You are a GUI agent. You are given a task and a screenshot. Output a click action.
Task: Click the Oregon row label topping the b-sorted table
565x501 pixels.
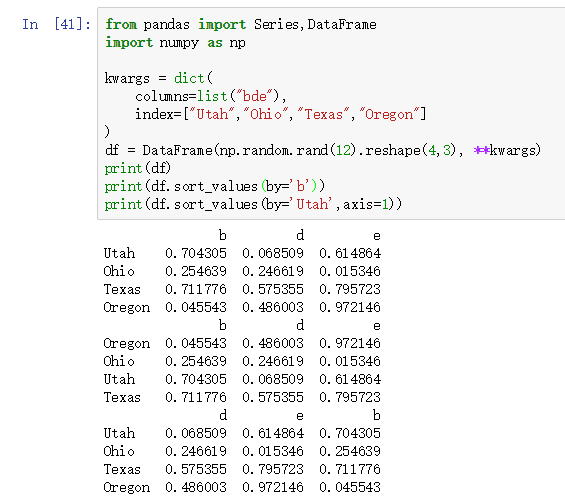(126, 343)
